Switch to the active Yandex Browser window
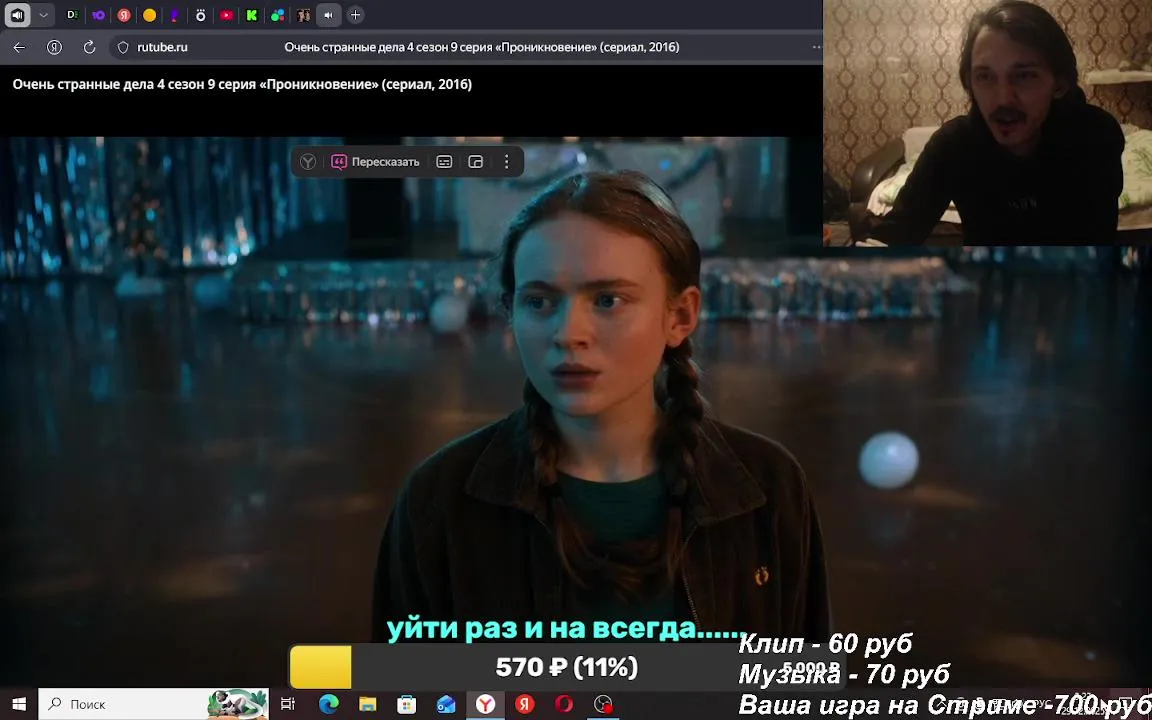Screen dimensions: 1152x720 point(485,704)
